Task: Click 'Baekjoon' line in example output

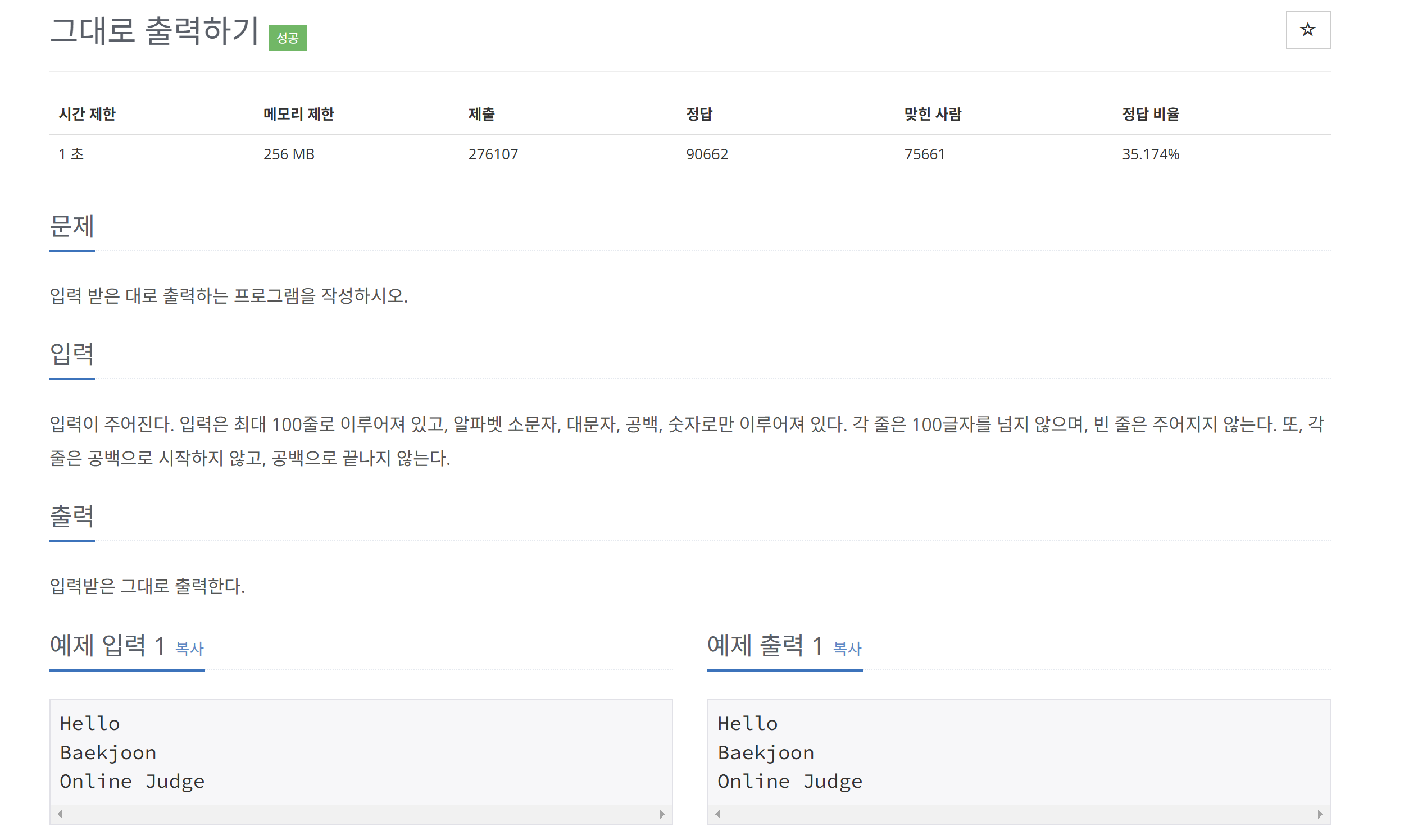Action: coord(766,753)
